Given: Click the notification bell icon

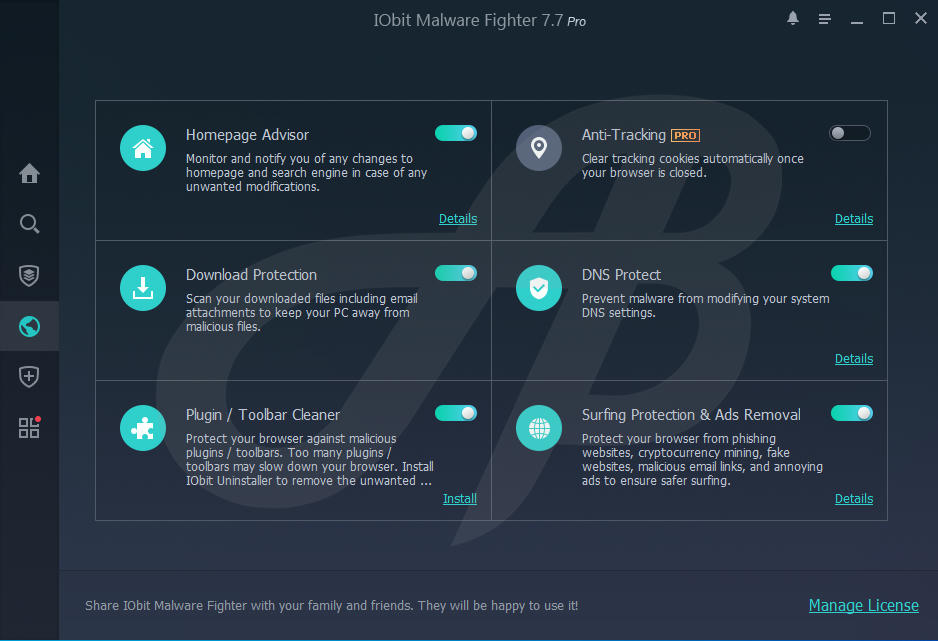Looking at the screenshot, I should click(793, 19).
